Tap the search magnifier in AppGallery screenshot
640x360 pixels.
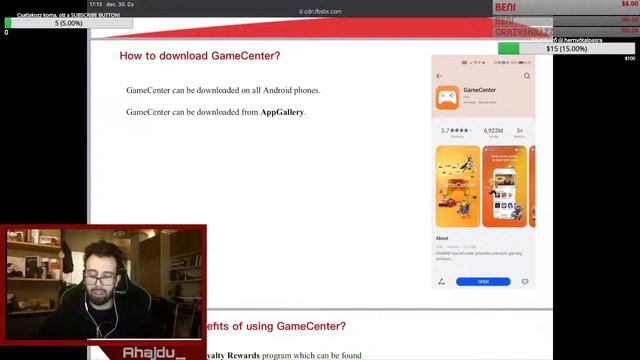point(527,76)
